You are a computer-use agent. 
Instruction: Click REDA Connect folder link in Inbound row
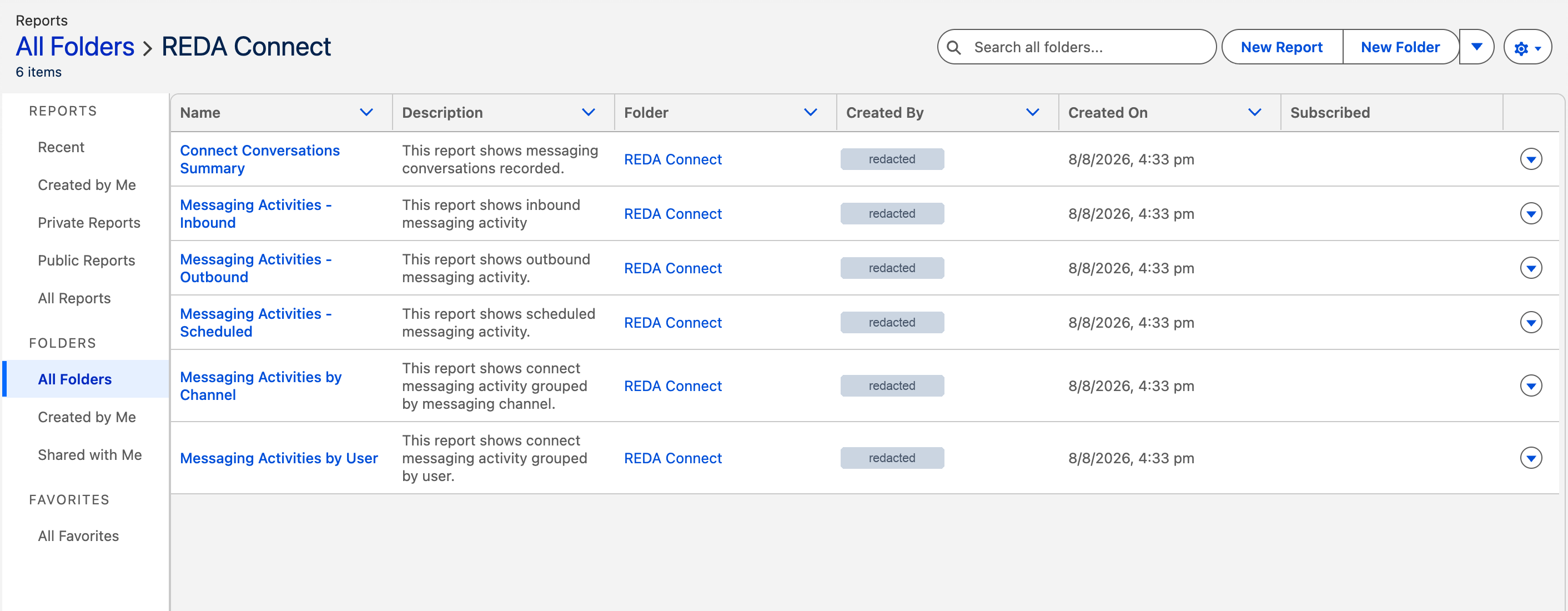coord(672,214)
